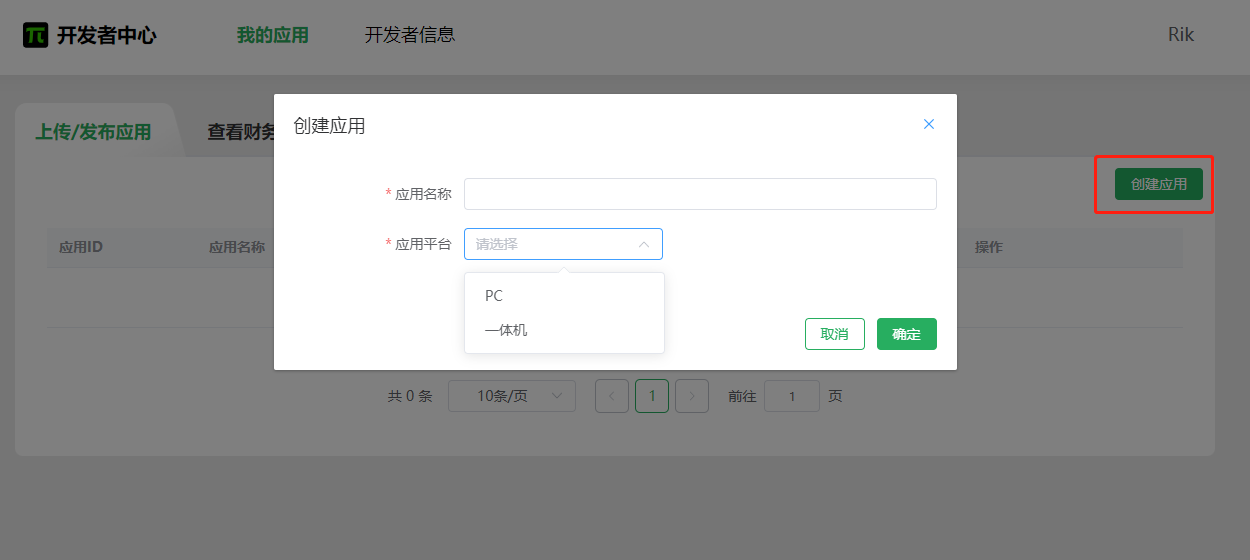Viewport: 1250px width, 560px height.
Task: Click the 开发者中心 title text
Action: click(x=107, y=35)
